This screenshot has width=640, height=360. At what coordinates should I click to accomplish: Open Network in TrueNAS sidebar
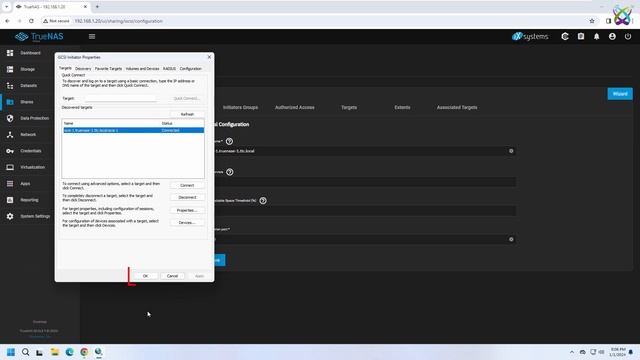point(28,135)
